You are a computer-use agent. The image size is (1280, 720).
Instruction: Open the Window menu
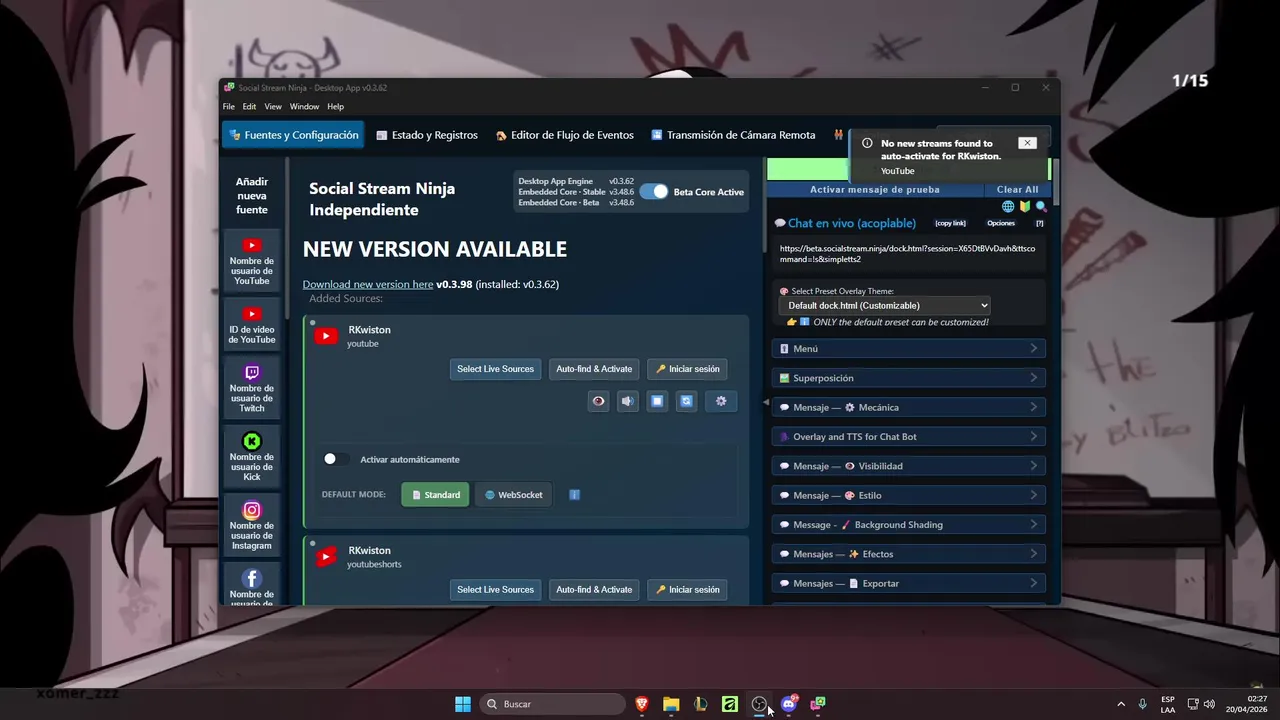(x=304, y=107)
